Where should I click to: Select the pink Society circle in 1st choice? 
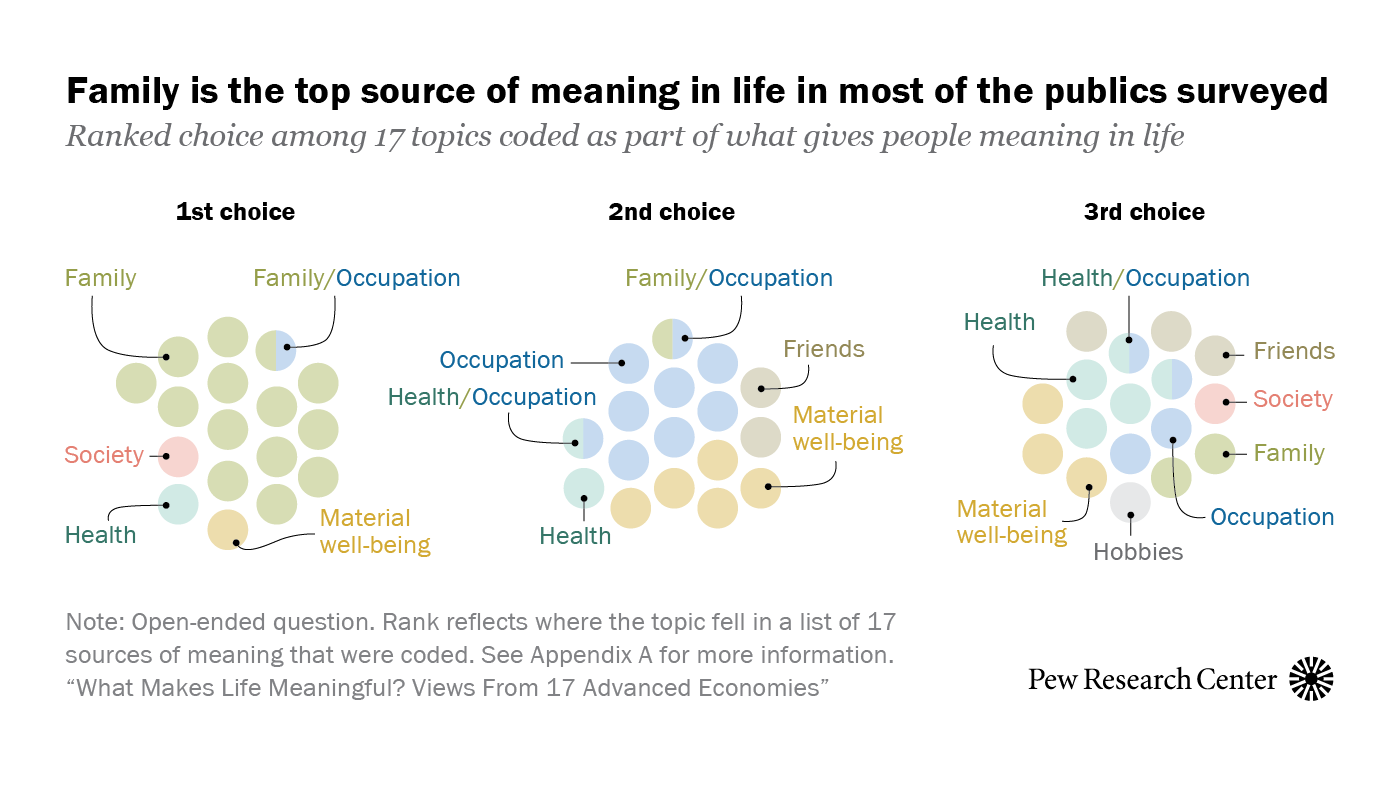tap(178, 456)
